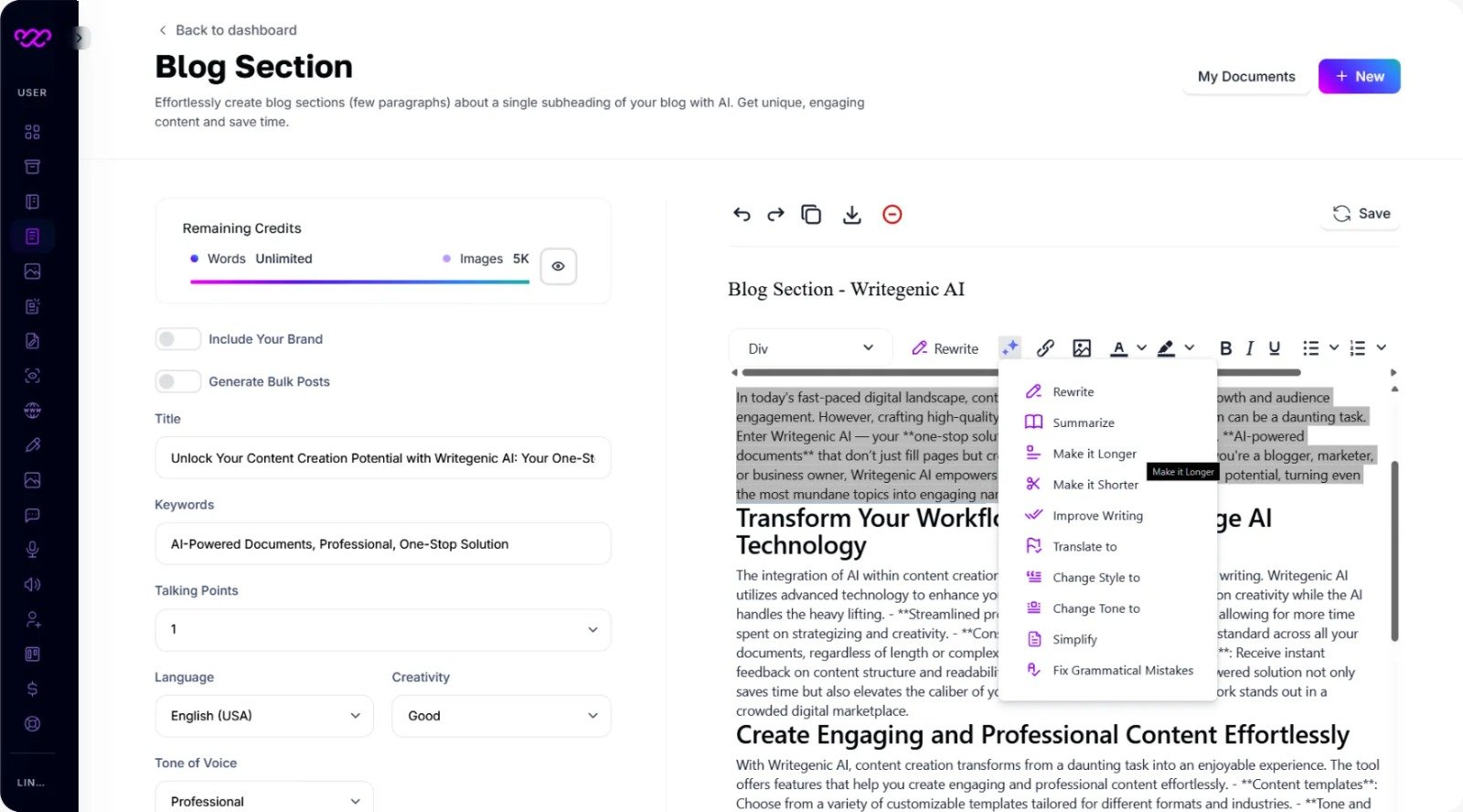This screenshot has height=812, width=1463.
Task: Choose Change Style to option
Action: (1107, 578)
